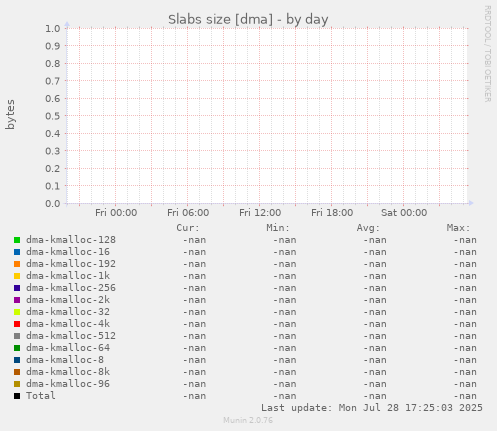
Task: Click the 0.2 y-axis value
Action: point(53,169)
